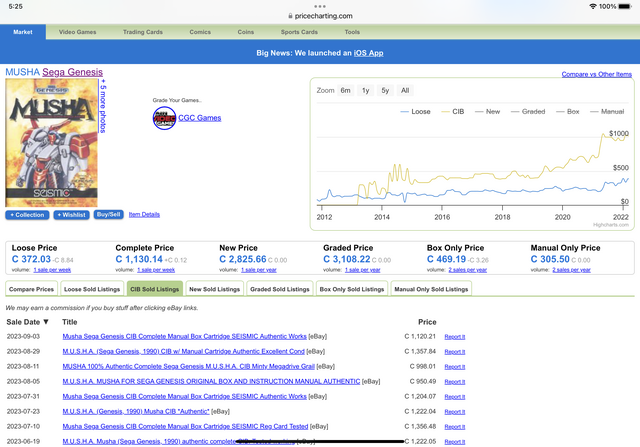The height and width of the screenshot is (447, 640).
Task: Add MUSHA to Wishlist
Action: [x=71, y=215]
